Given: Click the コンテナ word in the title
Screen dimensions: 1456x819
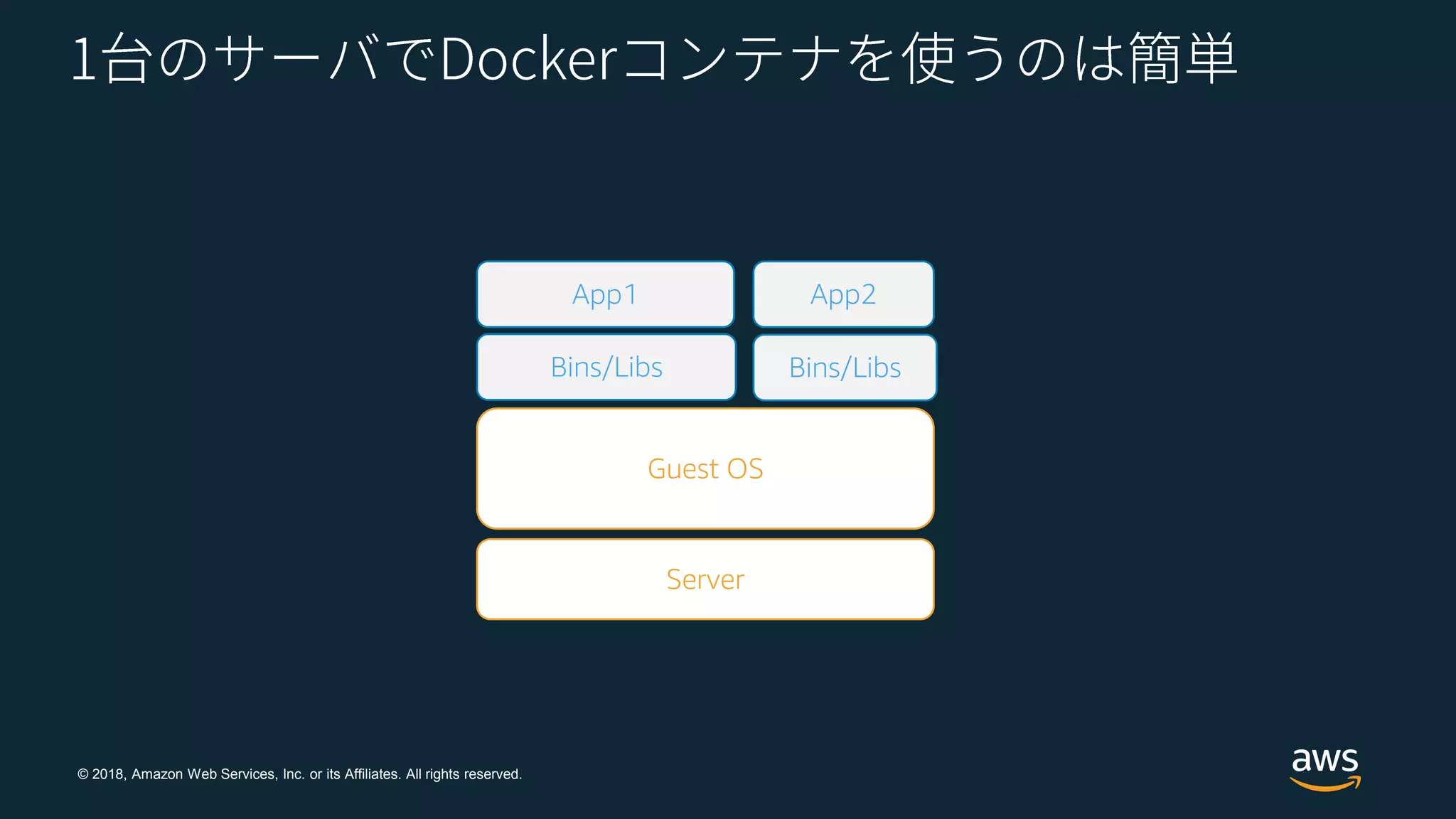Looking at the screenshot, I should tap(731, 58).
